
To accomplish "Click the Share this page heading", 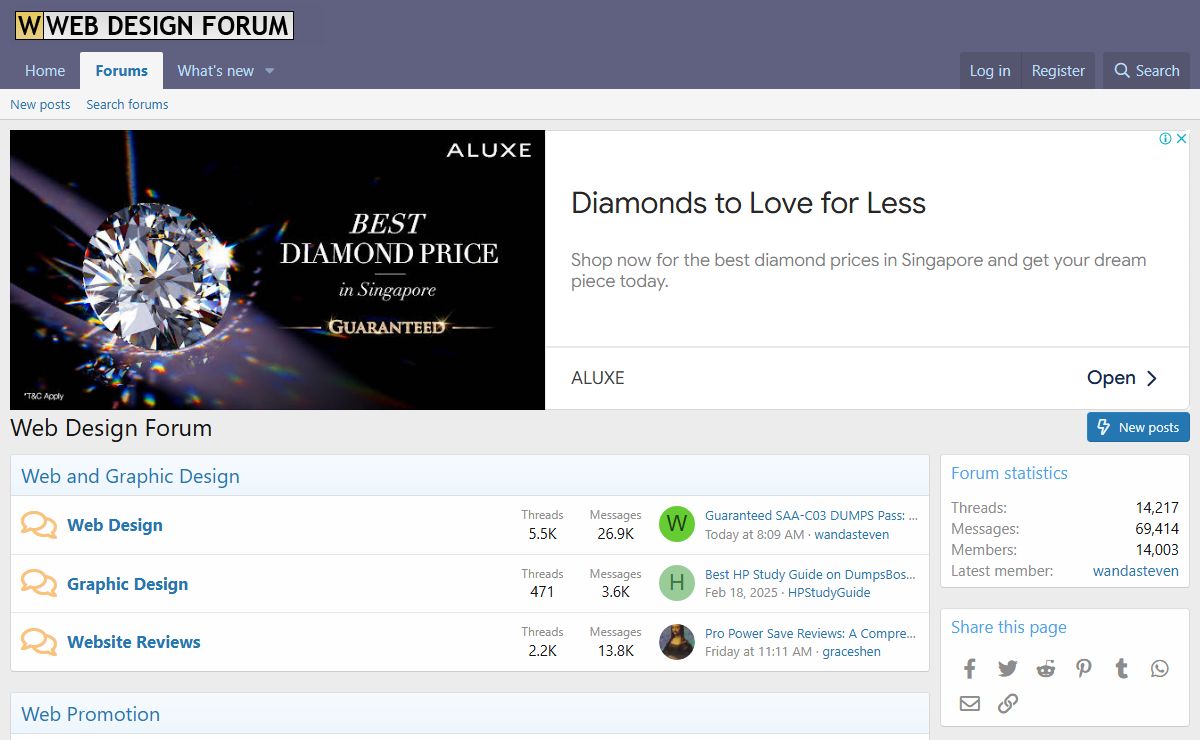I will click(x=1009, y=627).
